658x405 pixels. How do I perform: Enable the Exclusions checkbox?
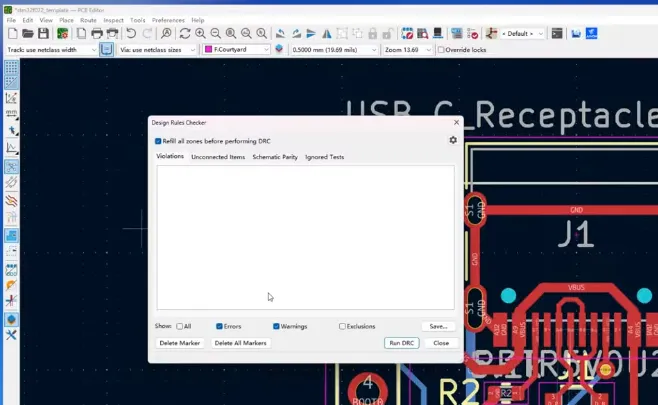click(342, 326)
